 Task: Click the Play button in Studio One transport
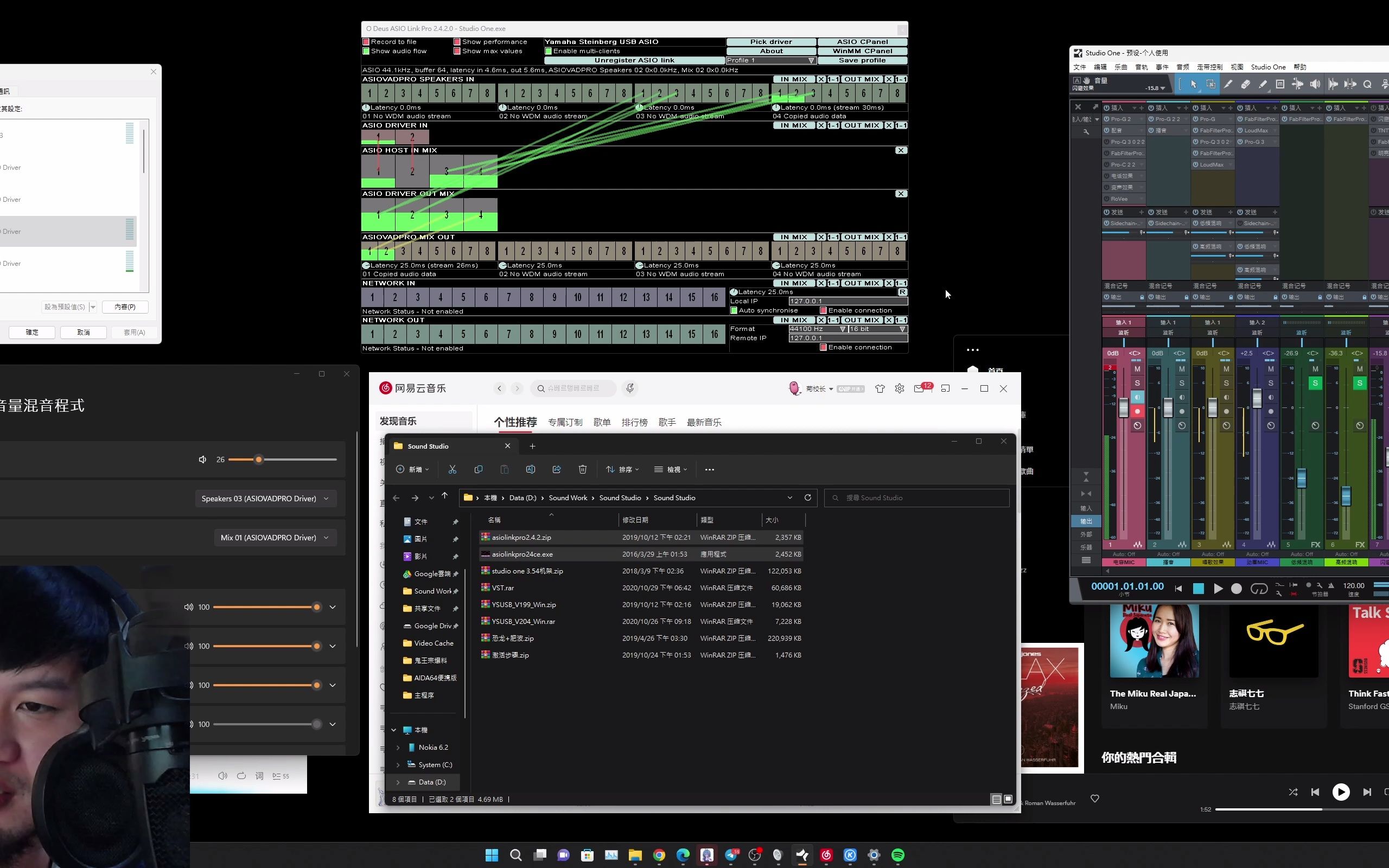pos(1218,589)
